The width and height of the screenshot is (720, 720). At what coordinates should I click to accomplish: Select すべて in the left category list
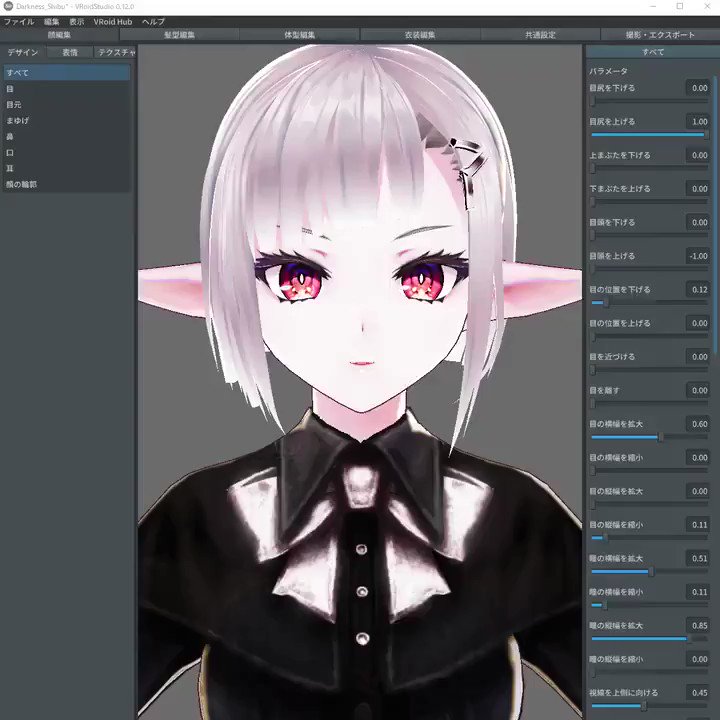(67, 73)
